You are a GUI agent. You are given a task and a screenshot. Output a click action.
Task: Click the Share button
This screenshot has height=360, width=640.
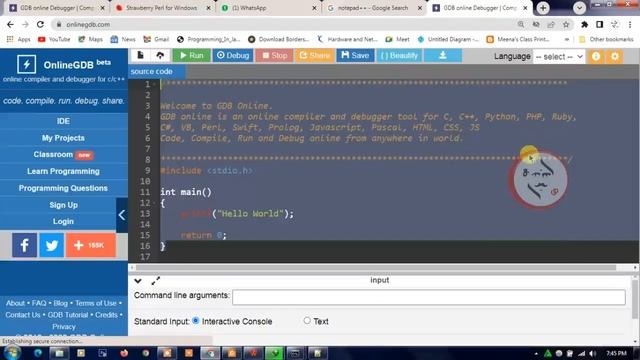click(314, 56)
